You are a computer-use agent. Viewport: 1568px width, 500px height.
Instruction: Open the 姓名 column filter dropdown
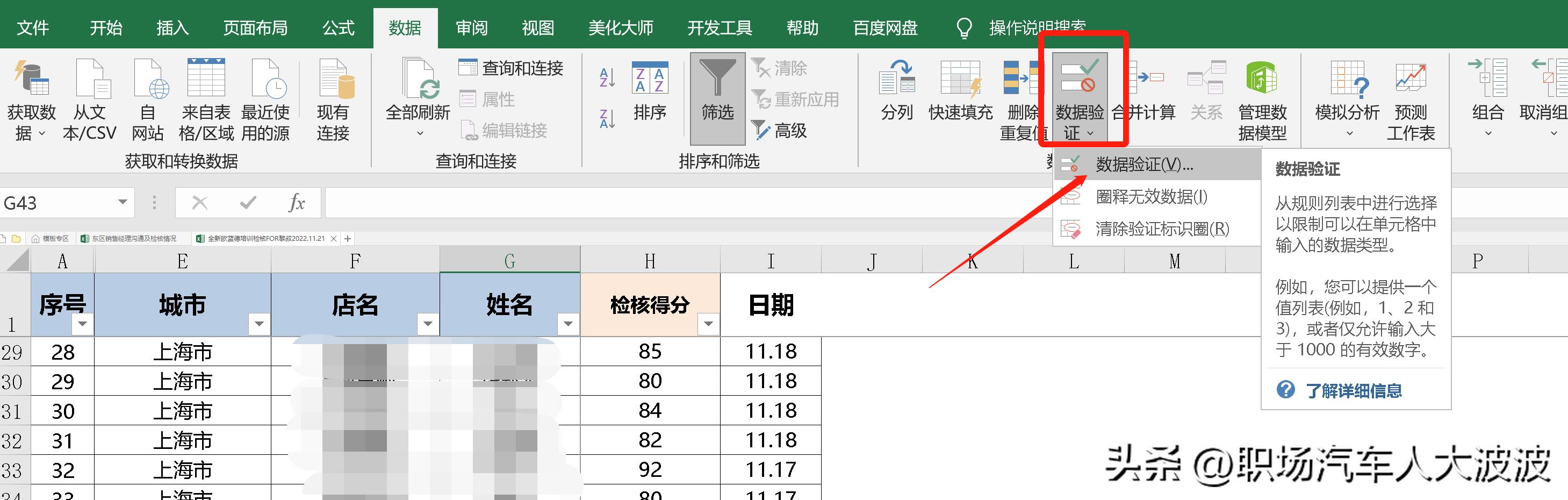(569, 325)
